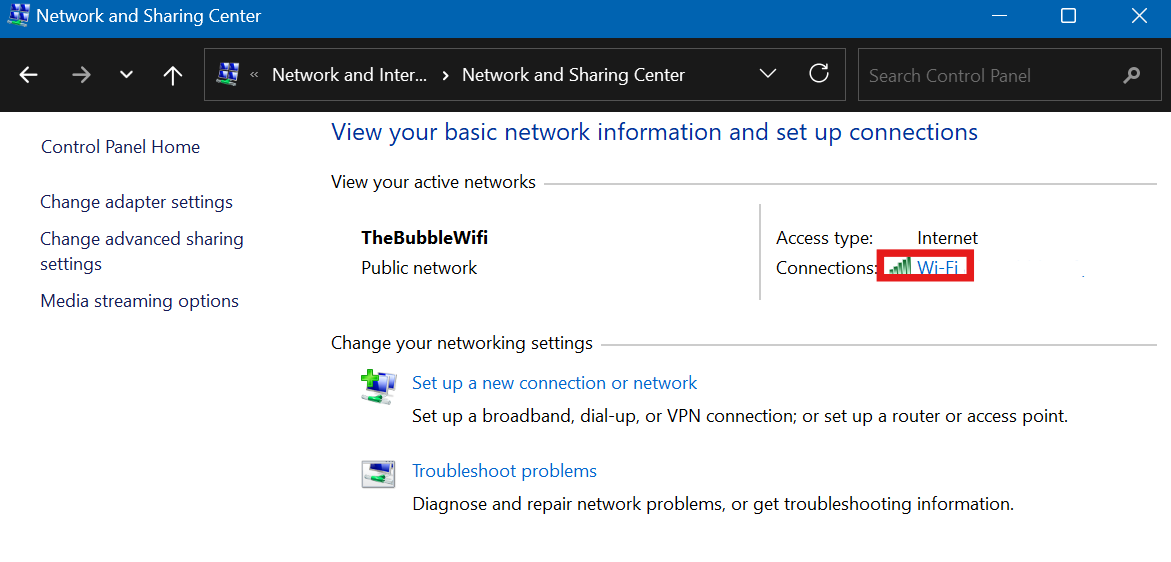Click the forward navigation arrow
Screen dimensions: 1171x562
tap(81, 75)
